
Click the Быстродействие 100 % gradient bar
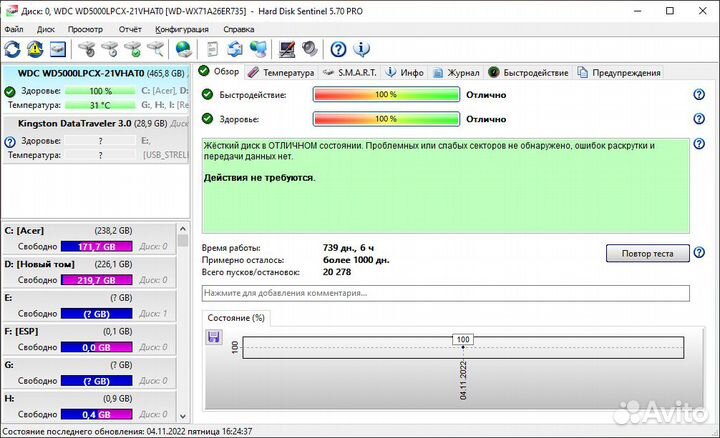tap(386, 95)
